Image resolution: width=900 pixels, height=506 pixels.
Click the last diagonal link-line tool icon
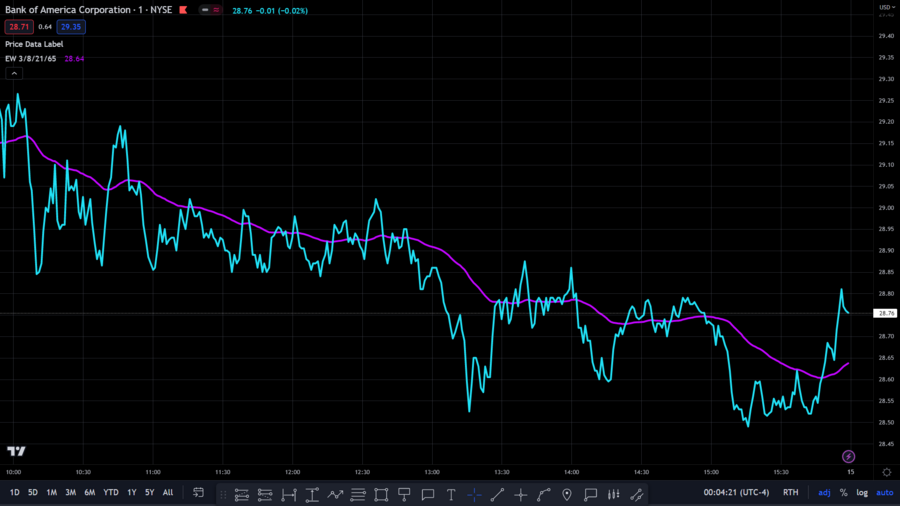(637, 495)
